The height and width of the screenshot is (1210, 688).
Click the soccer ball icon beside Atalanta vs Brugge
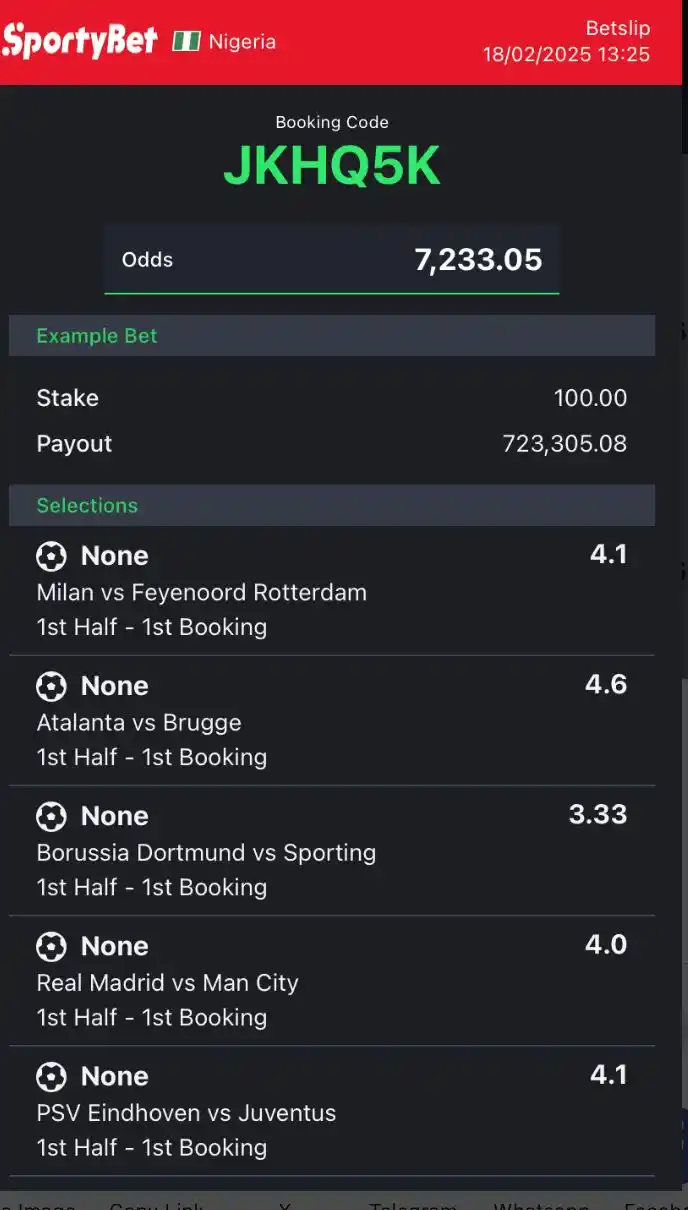tap(50, 686)
